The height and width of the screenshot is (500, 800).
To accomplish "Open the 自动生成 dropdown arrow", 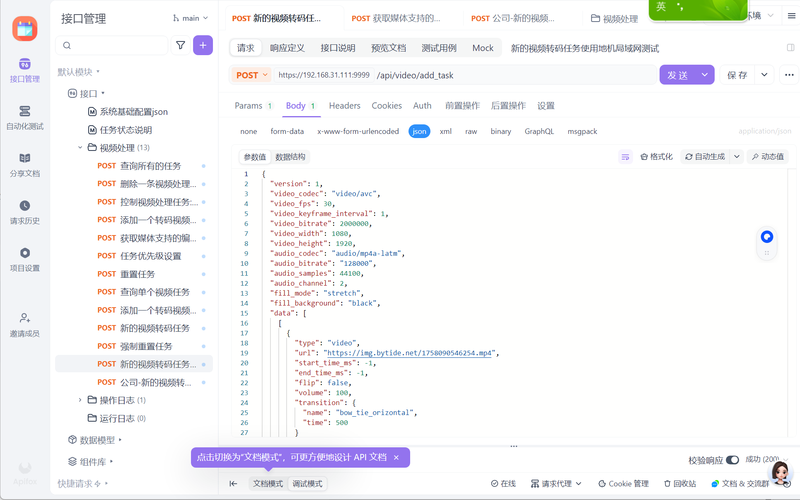I will coord(737,157).
